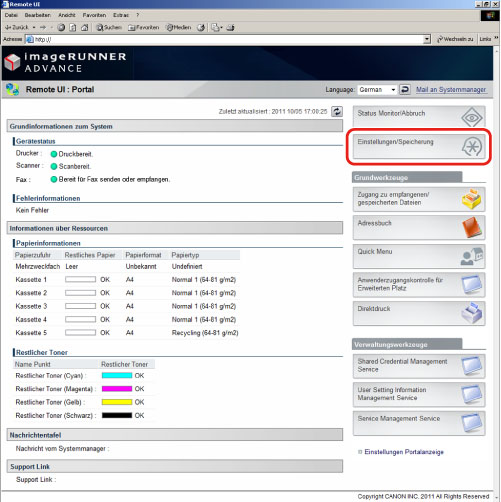Open the Ansicht menu
Image resolution: width=501 pixels, height=502 pixels.
click(67, 15)
